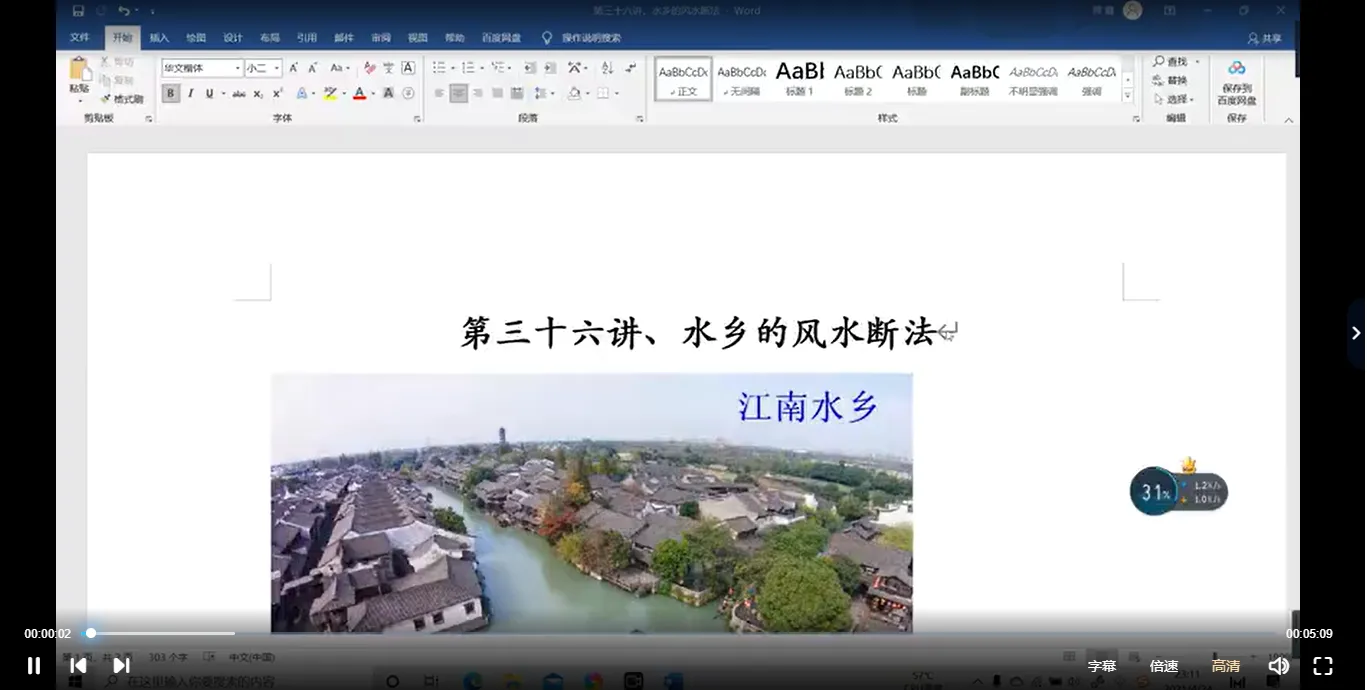Select the 副标题 style
The width and height of the screenshot is (1367, 690).
click(x=975, y=79)
